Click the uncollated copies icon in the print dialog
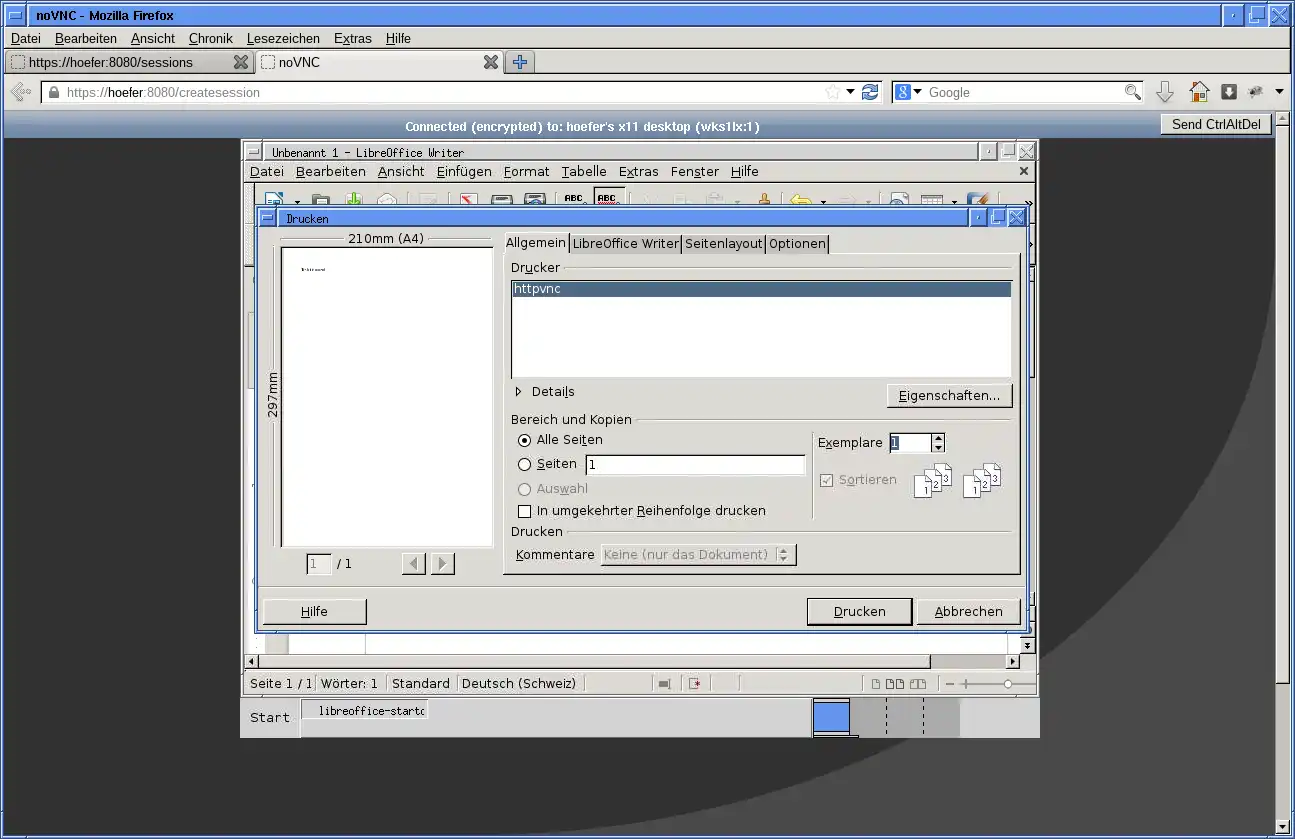The width and height of the screenshot is (1295, 839). pos(982,480)
